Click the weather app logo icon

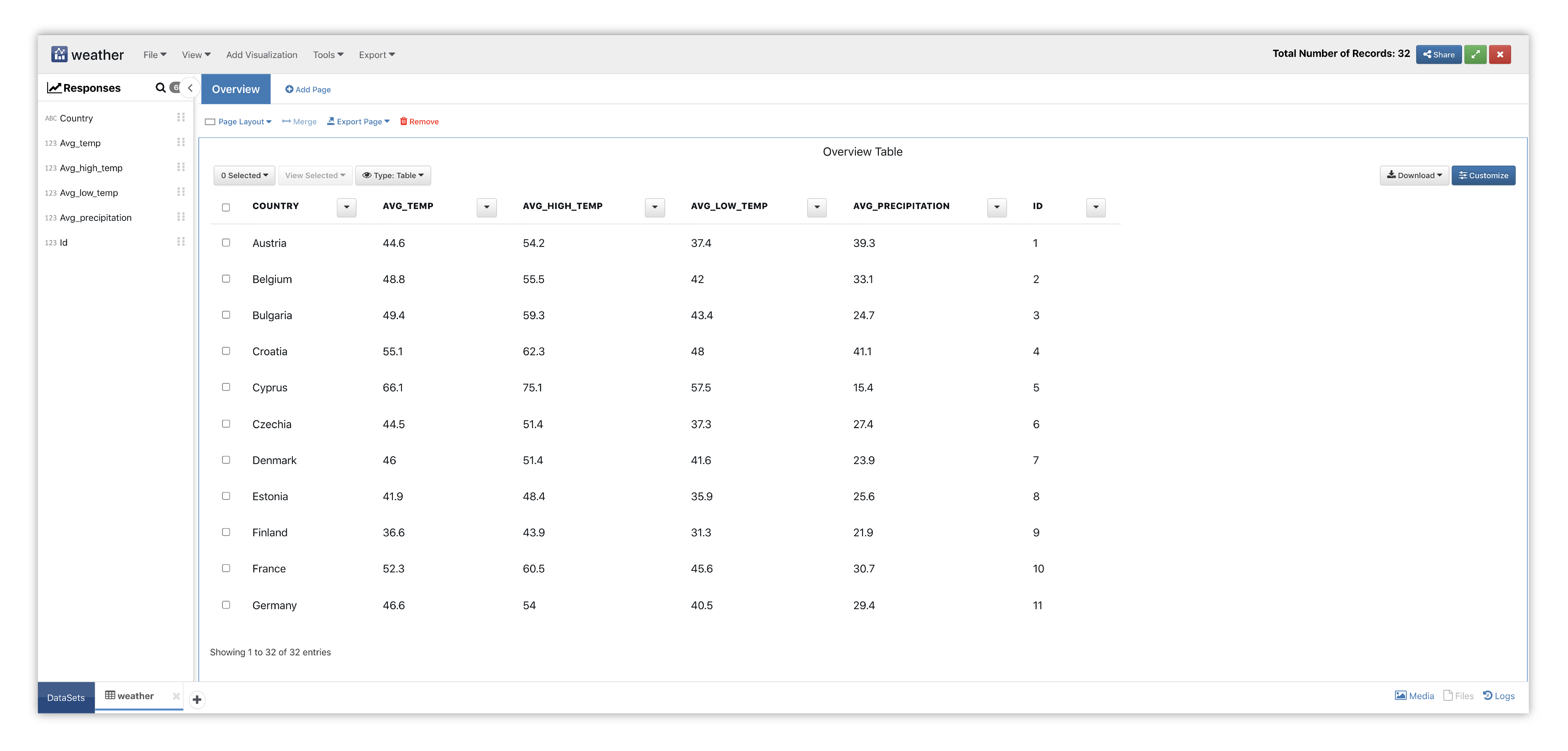(59, 54)
